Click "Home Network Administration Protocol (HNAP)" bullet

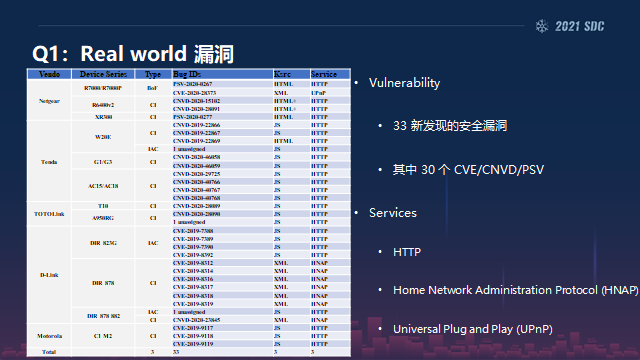tap(516, 290)
